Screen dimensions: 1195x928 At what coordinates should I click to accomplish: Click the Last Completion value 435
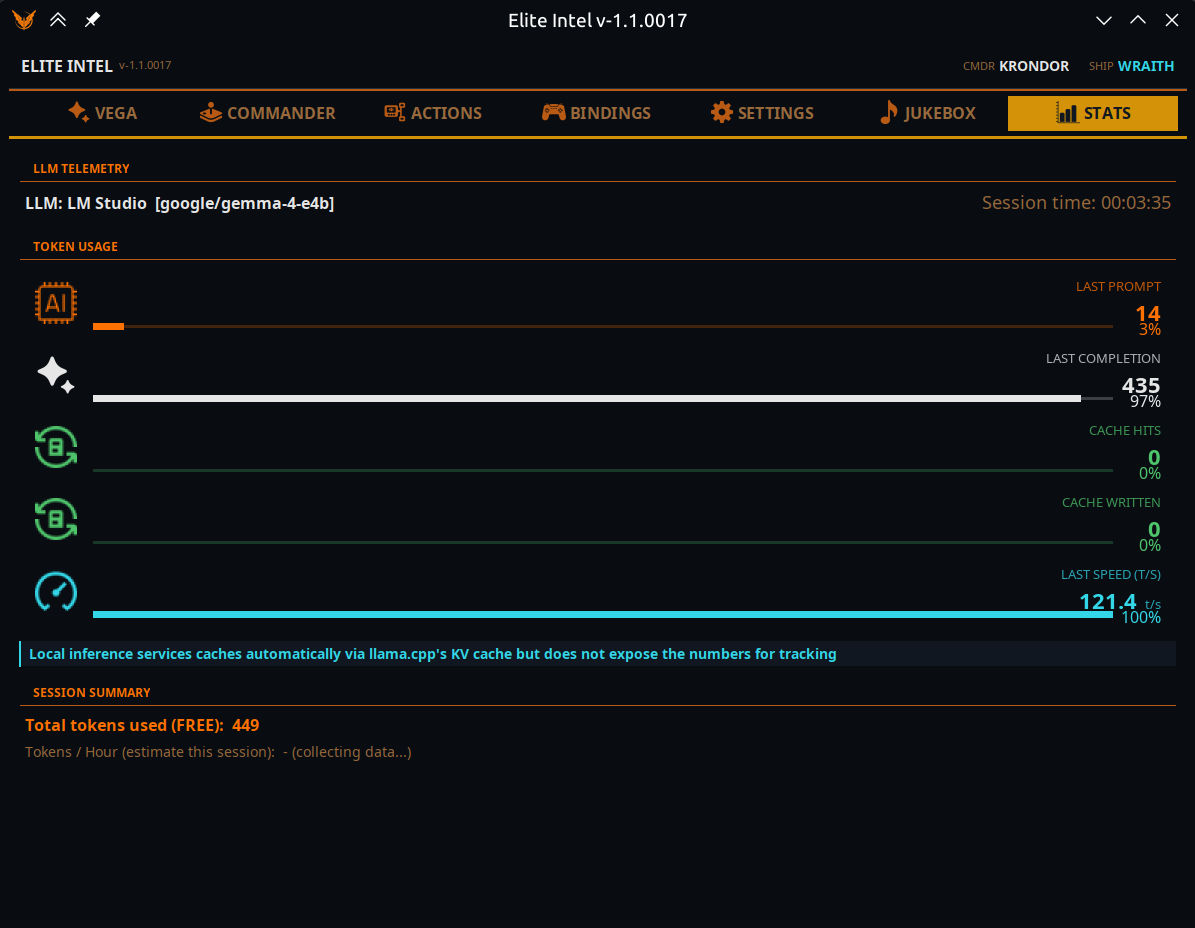coord(1141,386)
